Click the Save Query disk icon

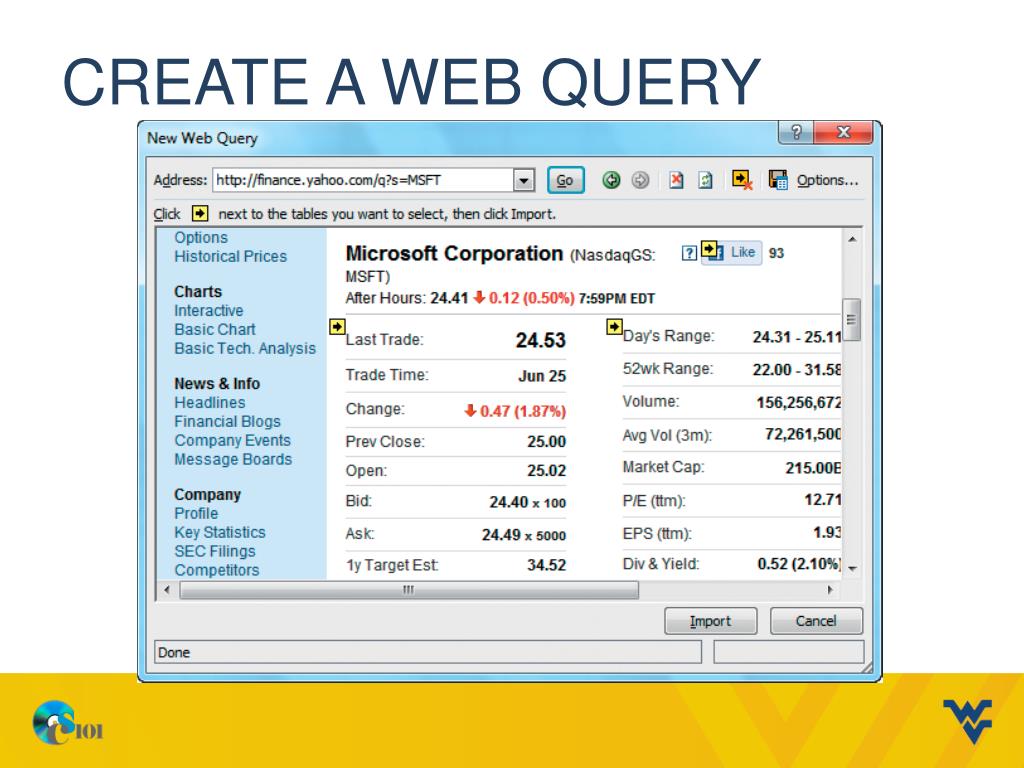click(x=778, y=180)
